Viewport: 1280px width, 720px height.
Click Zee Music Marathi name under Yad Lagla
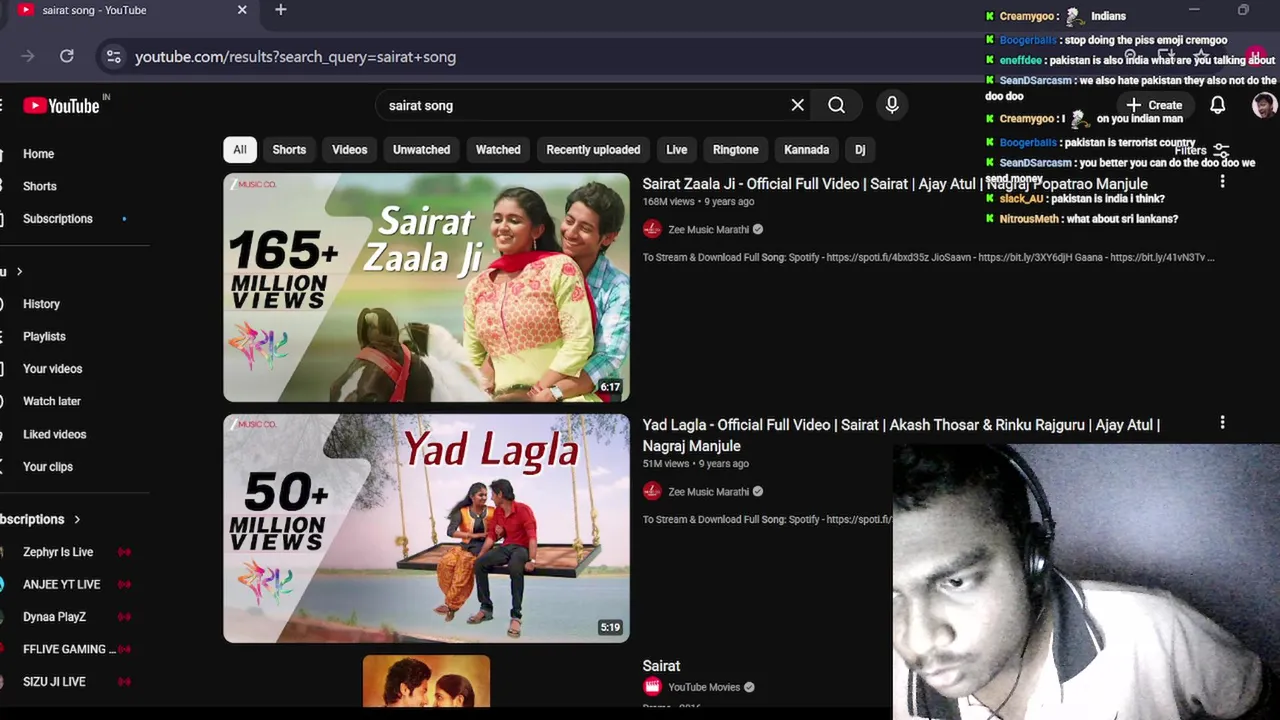[708, 491]
